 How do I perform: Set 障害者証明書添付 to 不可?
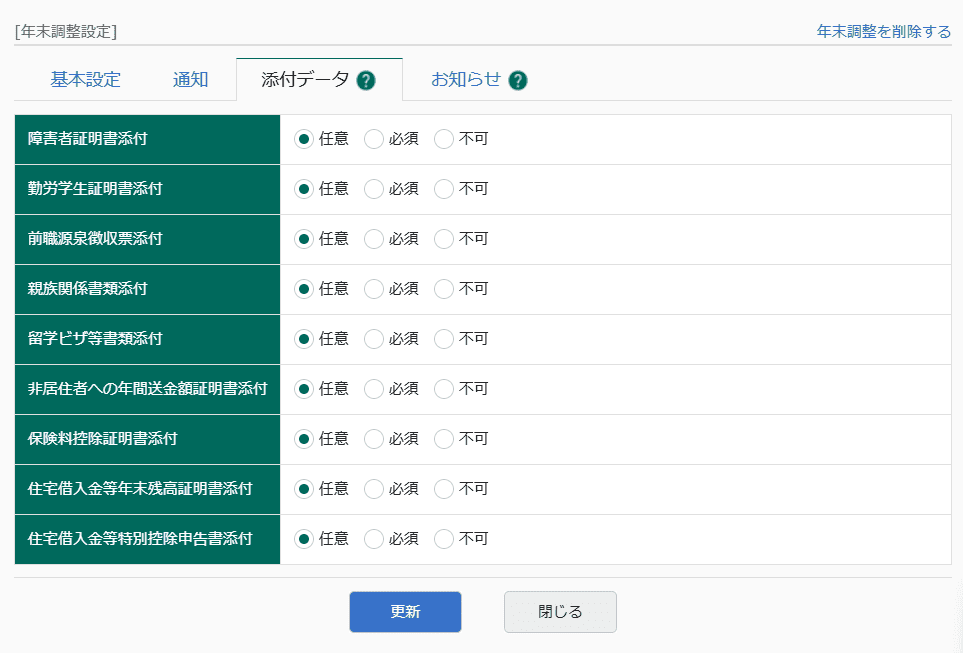click(443, 139)
